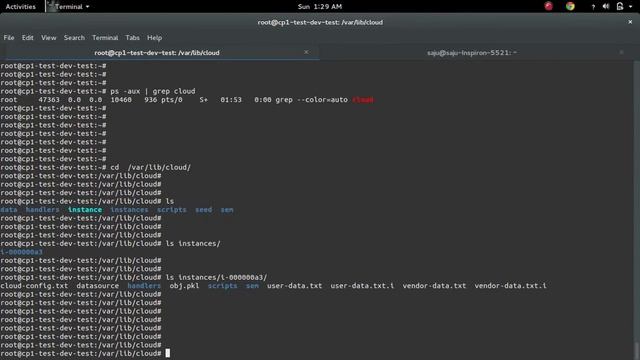
Task: Click the terminal vertical scrollbar
Action: 637,210
